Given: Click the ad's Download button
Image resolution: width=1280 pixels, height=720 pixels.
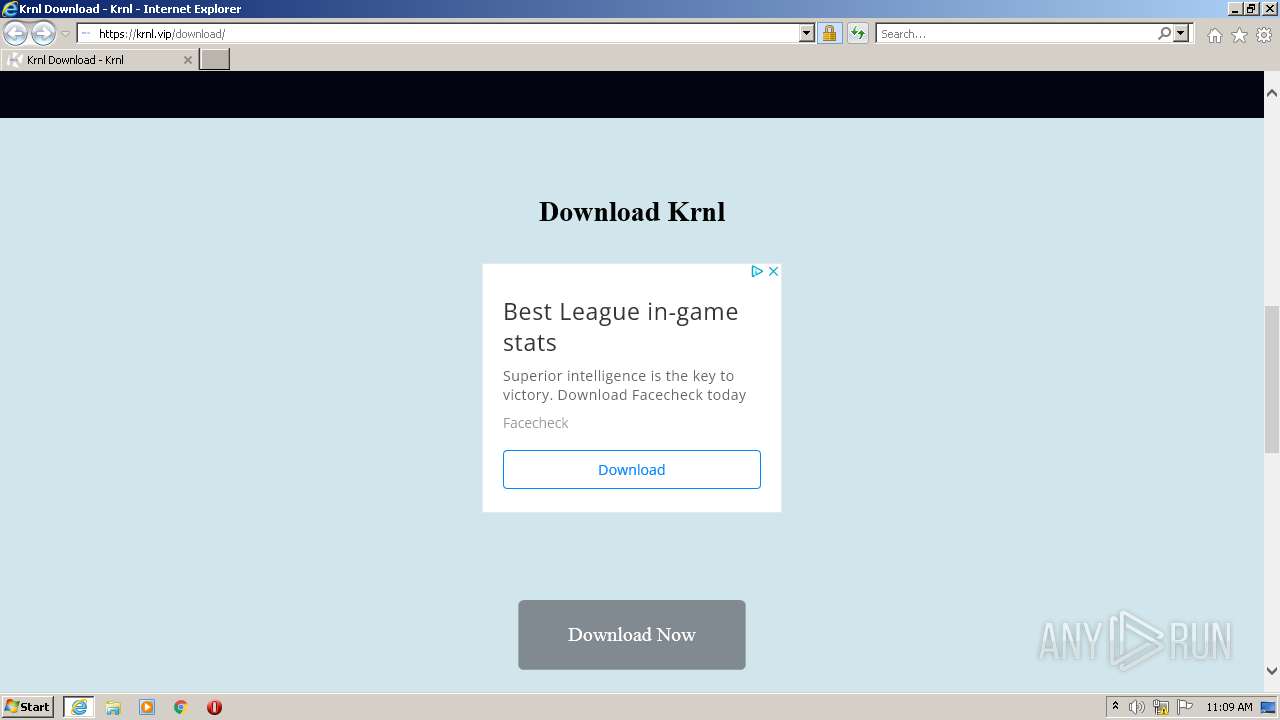Looking at the screenshot, I should coord(632,469).
